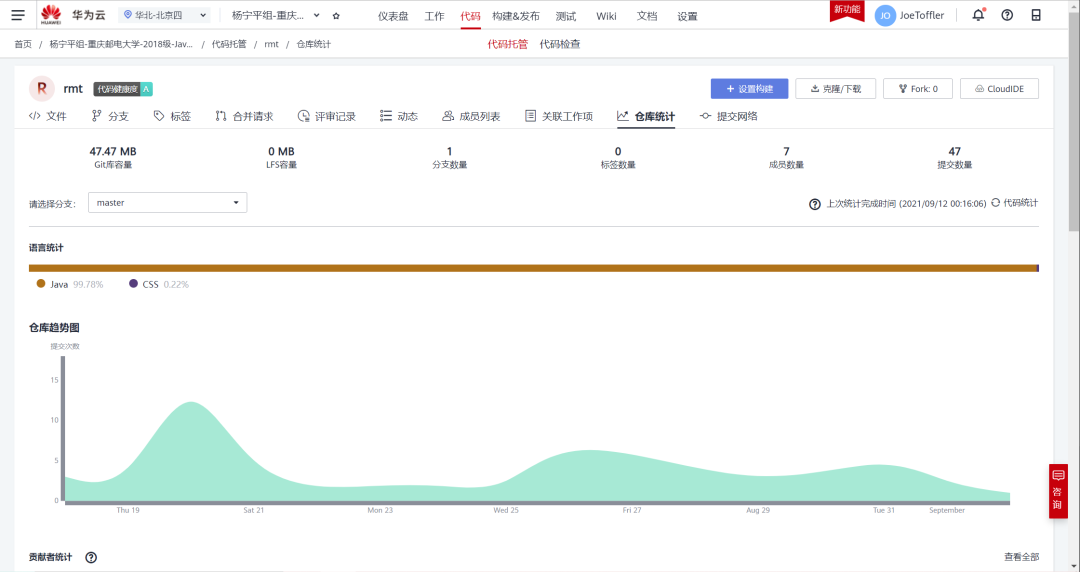Open the 关联工作项 tab
The width and height of the screenshot is (1080, 572).
tap(559, 116)
